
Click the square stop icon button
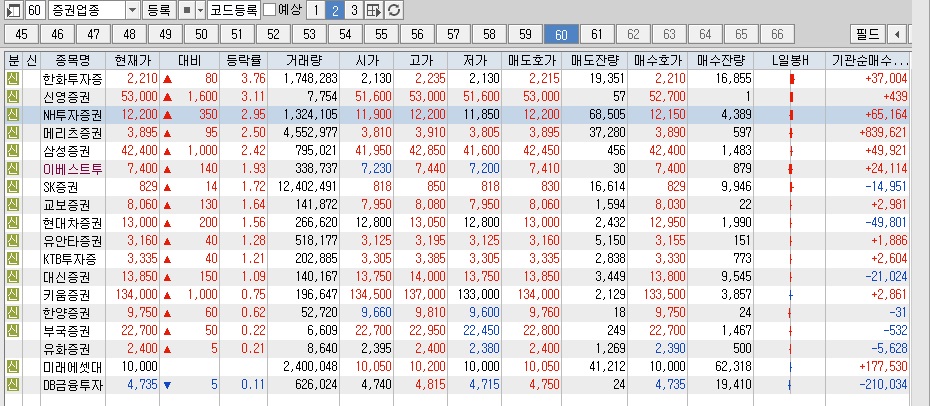click(187, 9)
